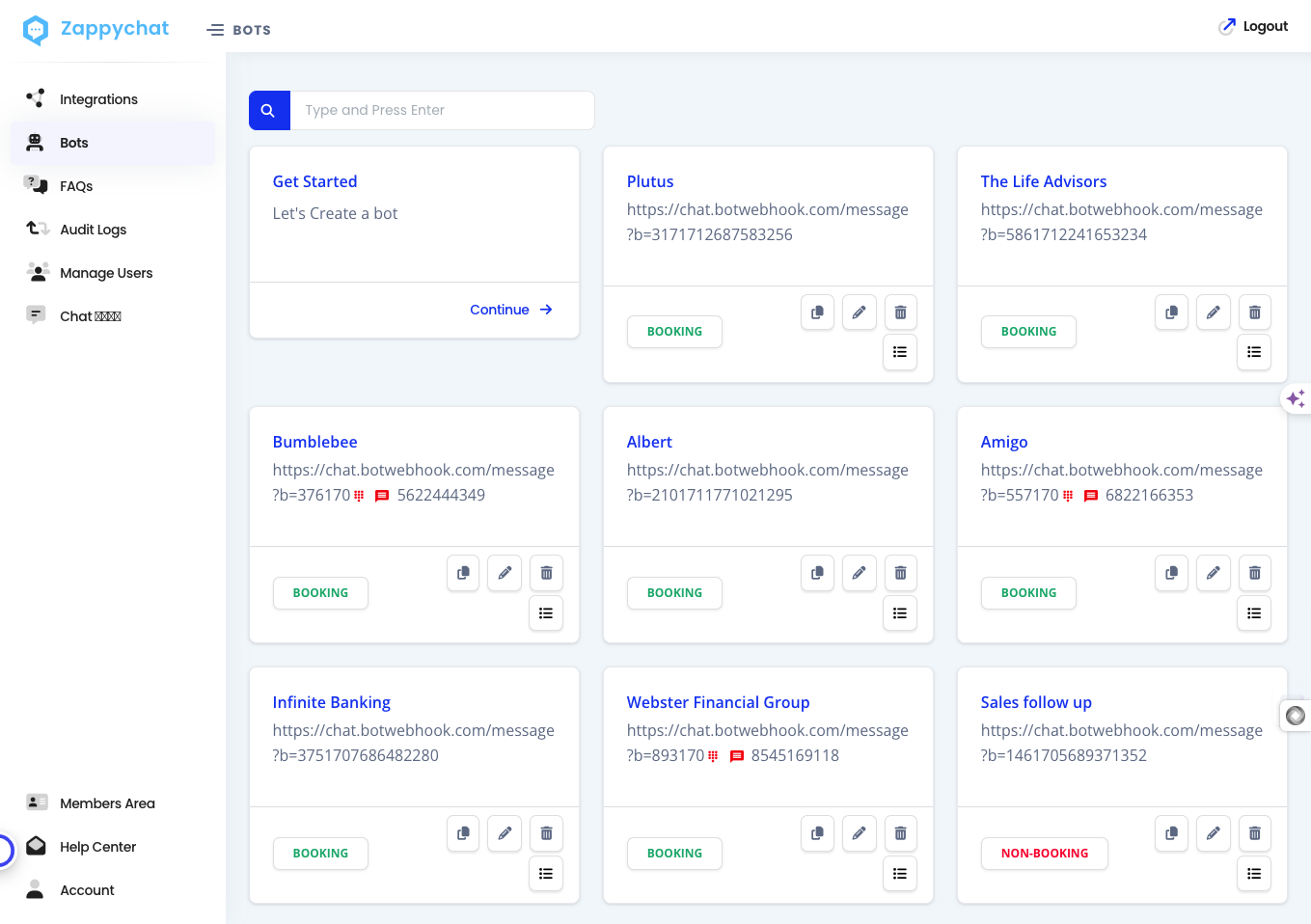Click the sparkle AI assistant floating icon
Screen dimensions: 1311x924
tap(1296, 398)
